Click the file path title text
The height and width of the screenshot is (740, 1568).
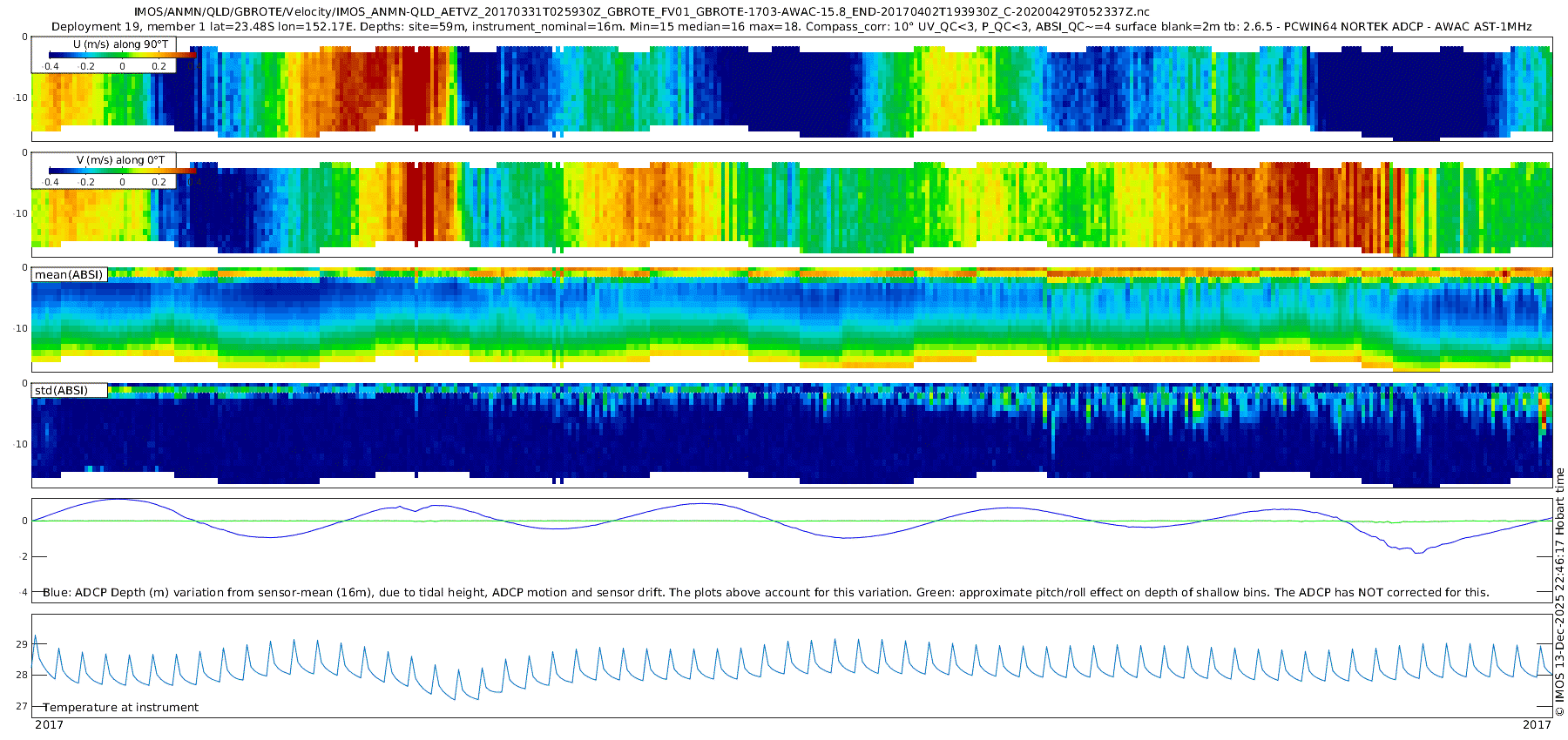pos(641,12)
